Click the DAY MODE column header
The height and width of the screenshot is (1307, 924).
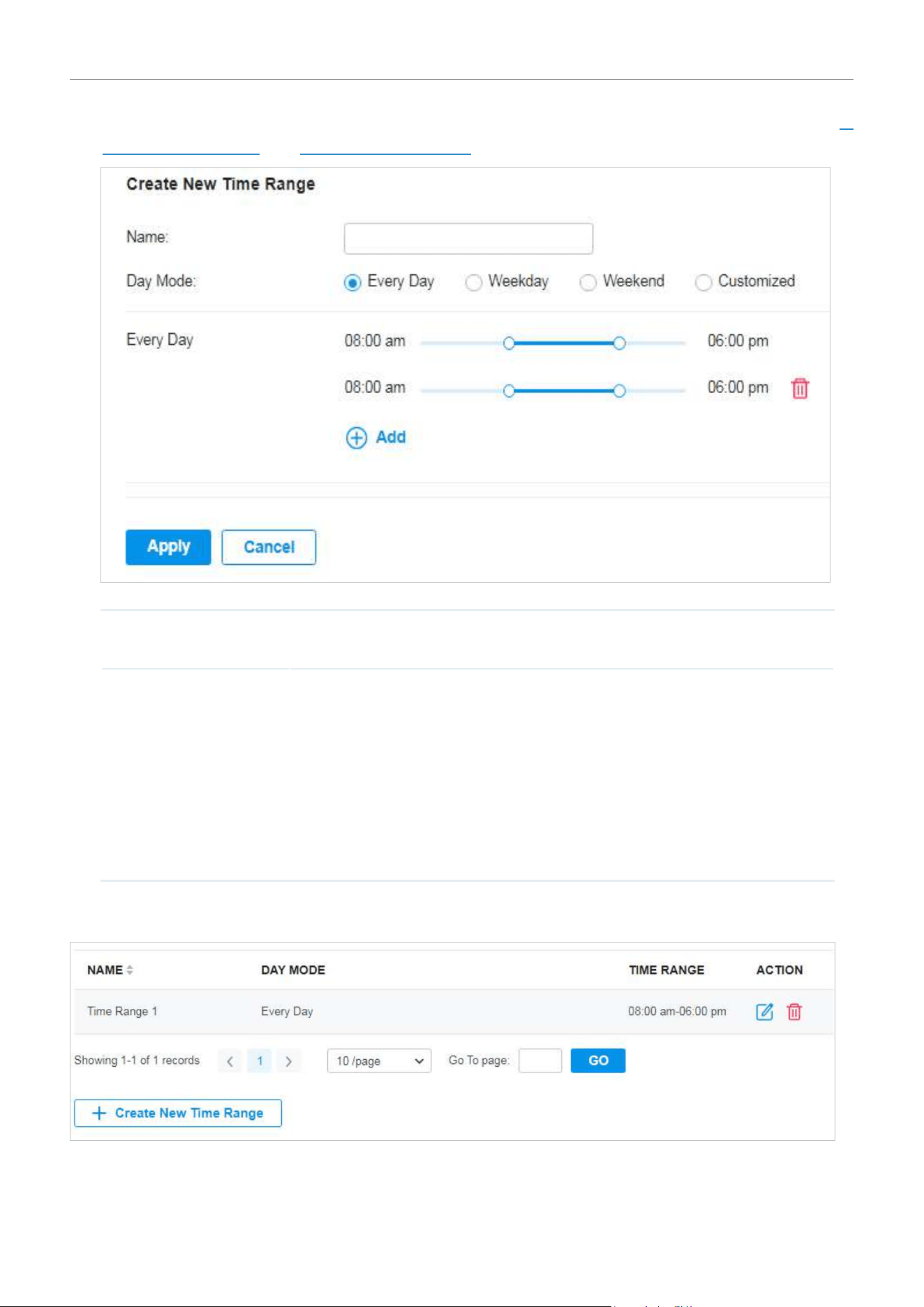(293, 970)
